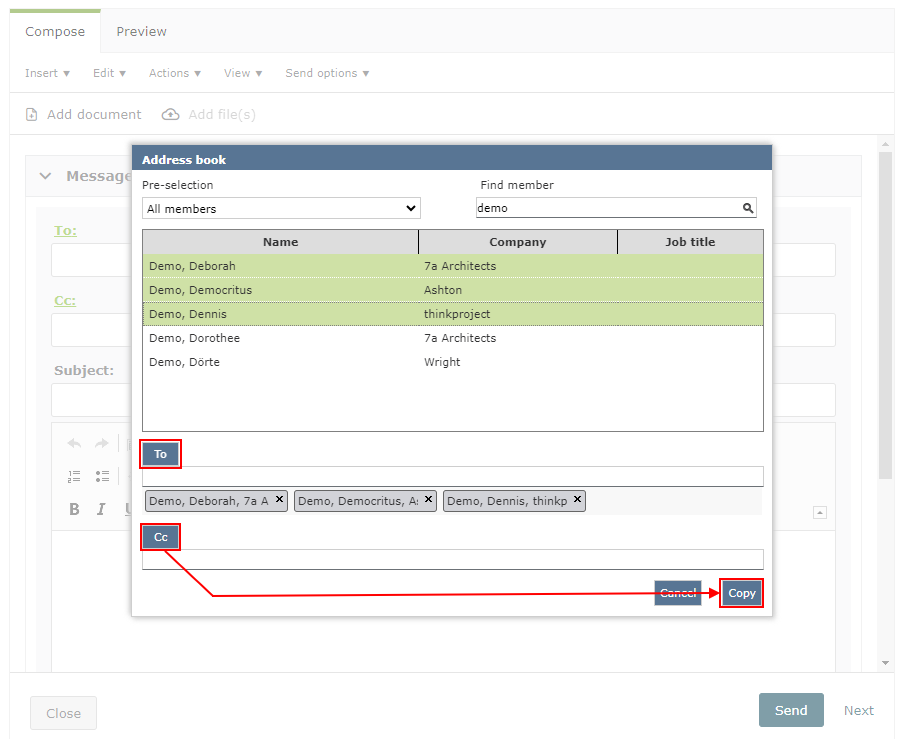
Task: Click the Add document icon
Action: click(32, 115)
